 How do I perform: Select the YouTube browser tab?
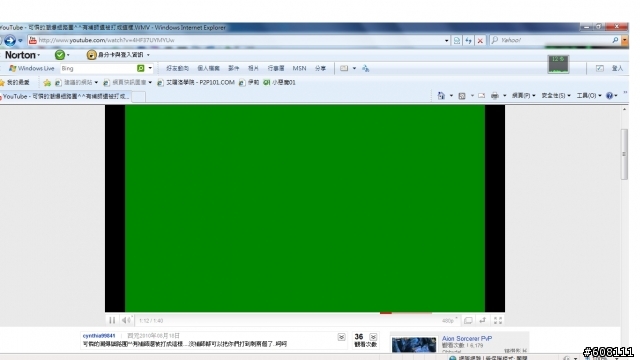point(65,96)
